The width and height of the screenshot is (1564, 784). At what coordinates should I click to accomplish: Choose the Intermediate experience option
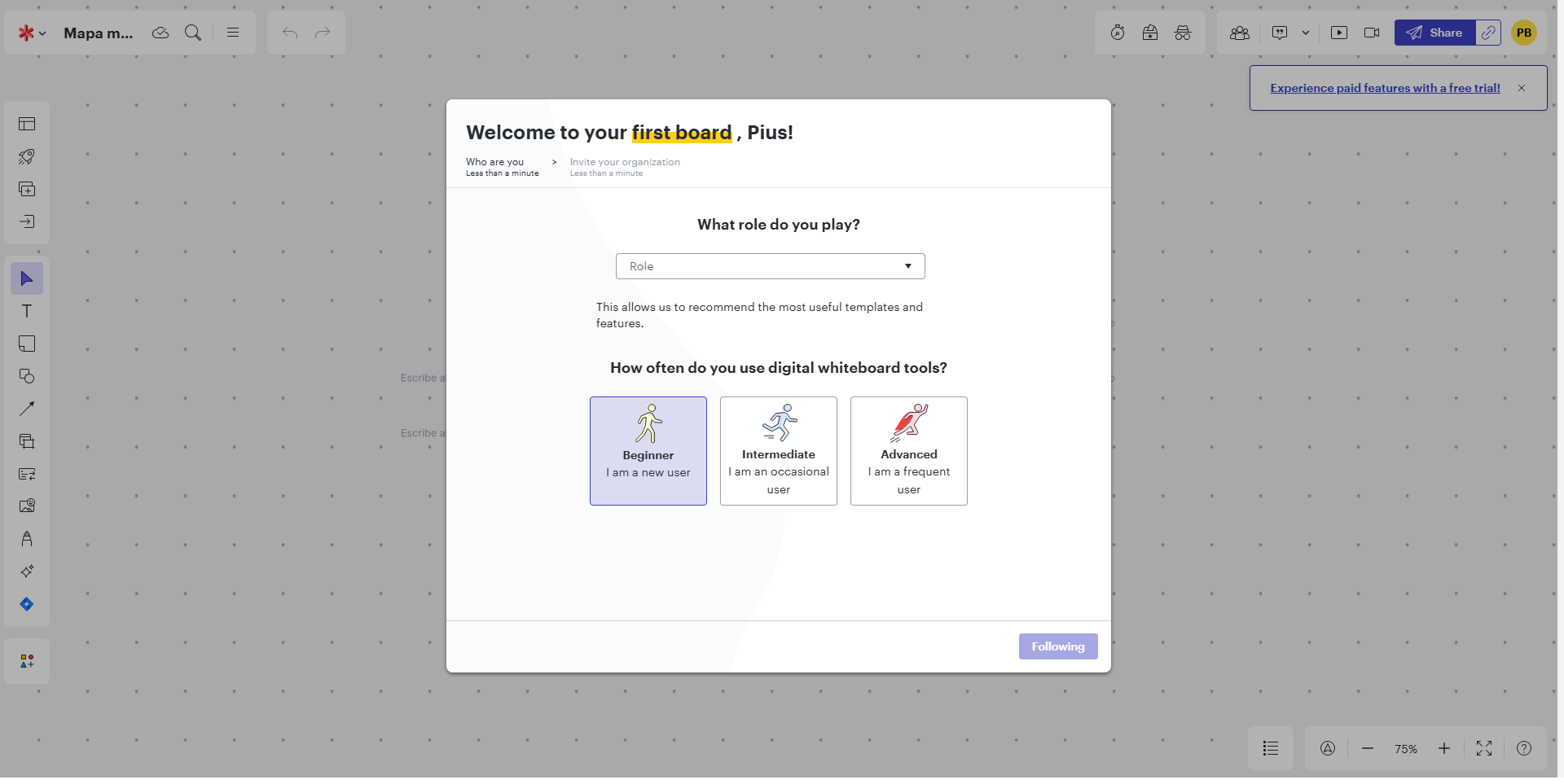[x=779, y=451]
